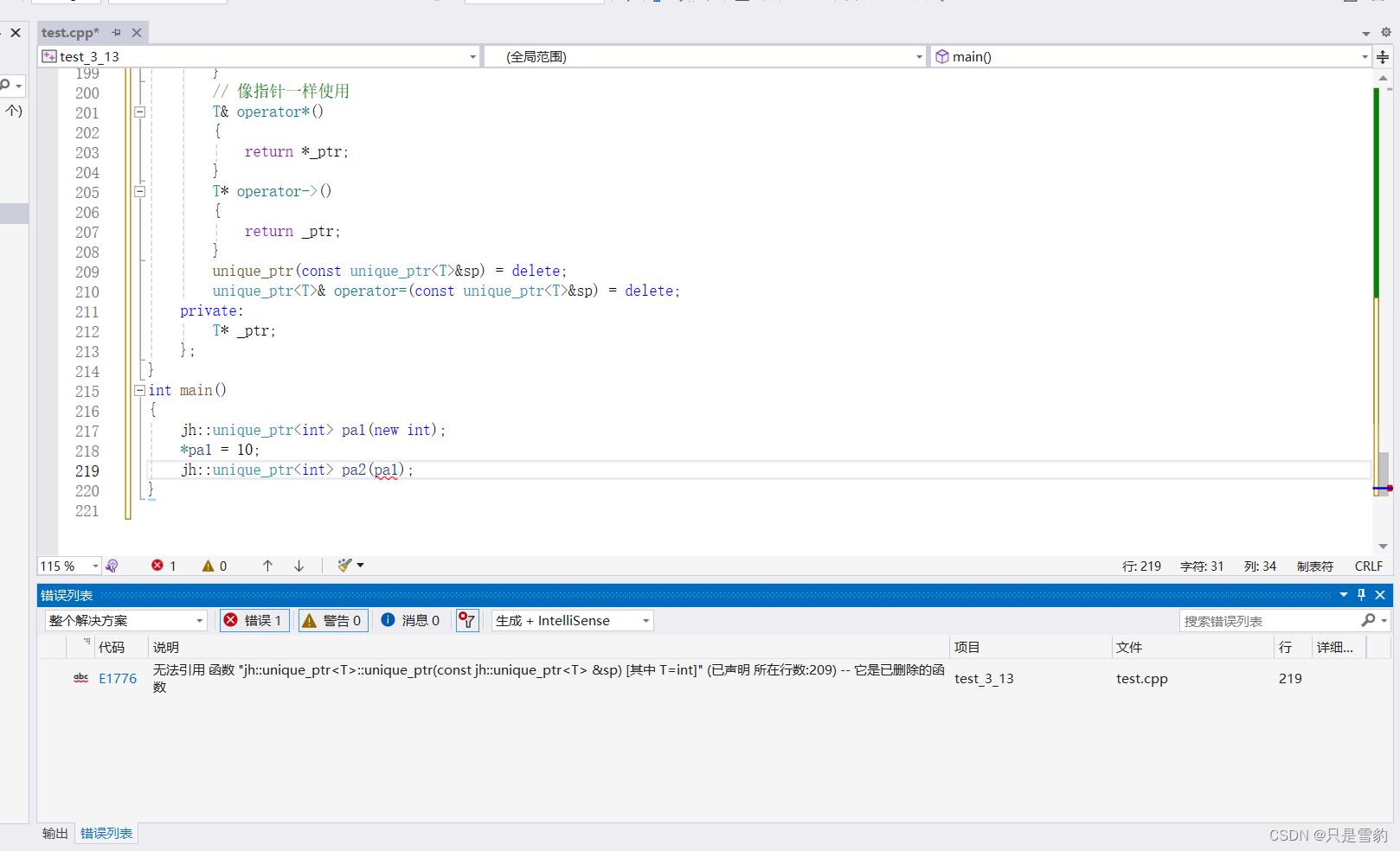The width and height of the screenshot is (1400, 851).
Task: Toggle the 警告 0 filter button
Action: 333,621
